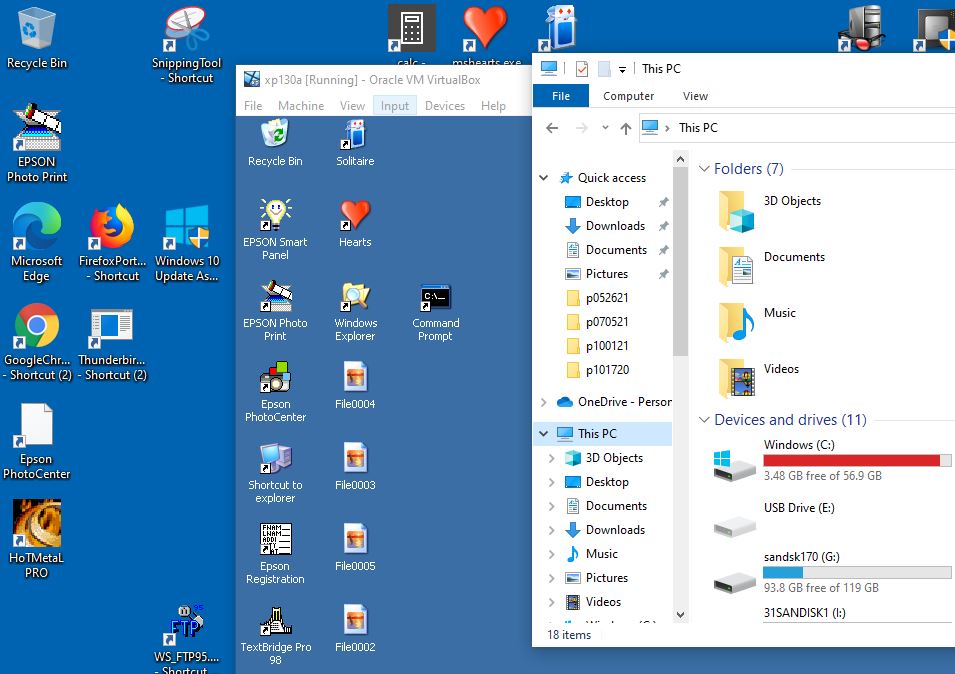The width and height of the screenshot is (955, 674).
Task: Open the VirtualBox Help menu
Action: 493,106
